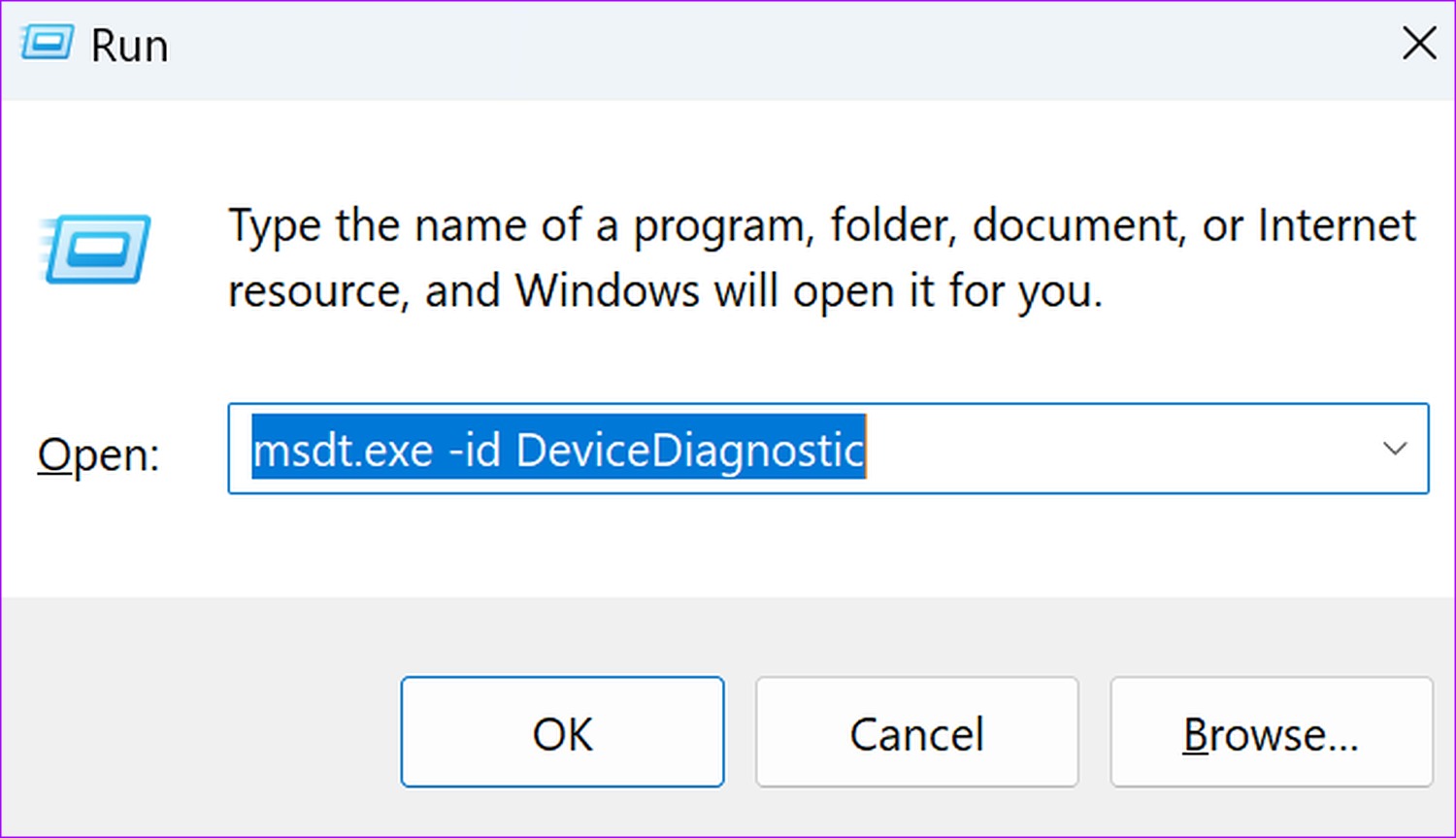Image resolution: width=1456 pixels, height=838 pixels.
Task: Dismiss the dialog using Cancel
Action: [917, 732]
